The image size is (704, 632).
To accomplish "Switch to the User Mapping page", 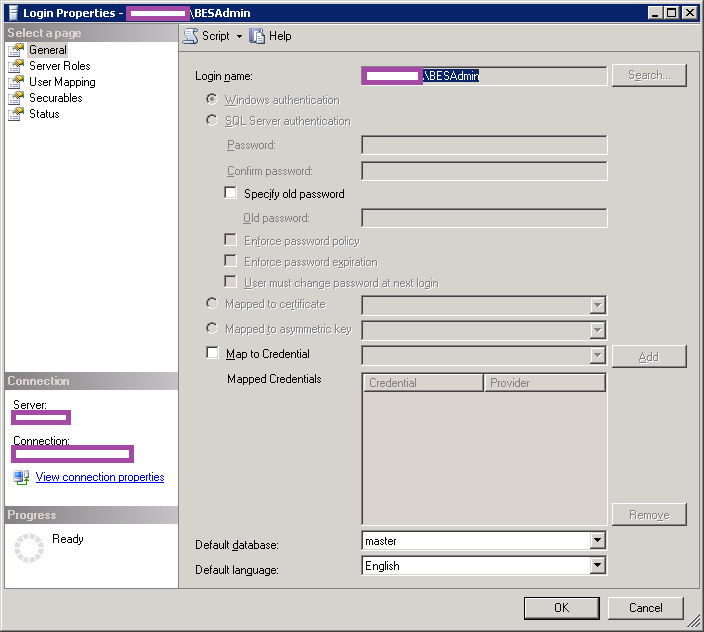I will click(62, 82).
